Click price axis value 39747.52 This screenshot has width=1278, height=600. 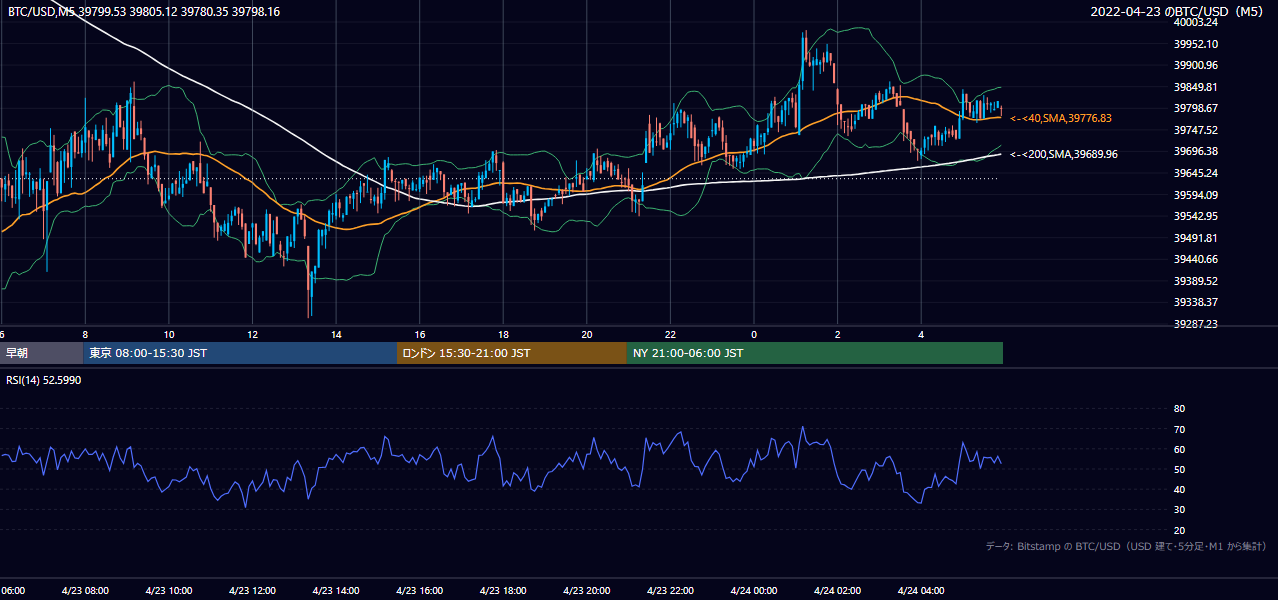1195,130
